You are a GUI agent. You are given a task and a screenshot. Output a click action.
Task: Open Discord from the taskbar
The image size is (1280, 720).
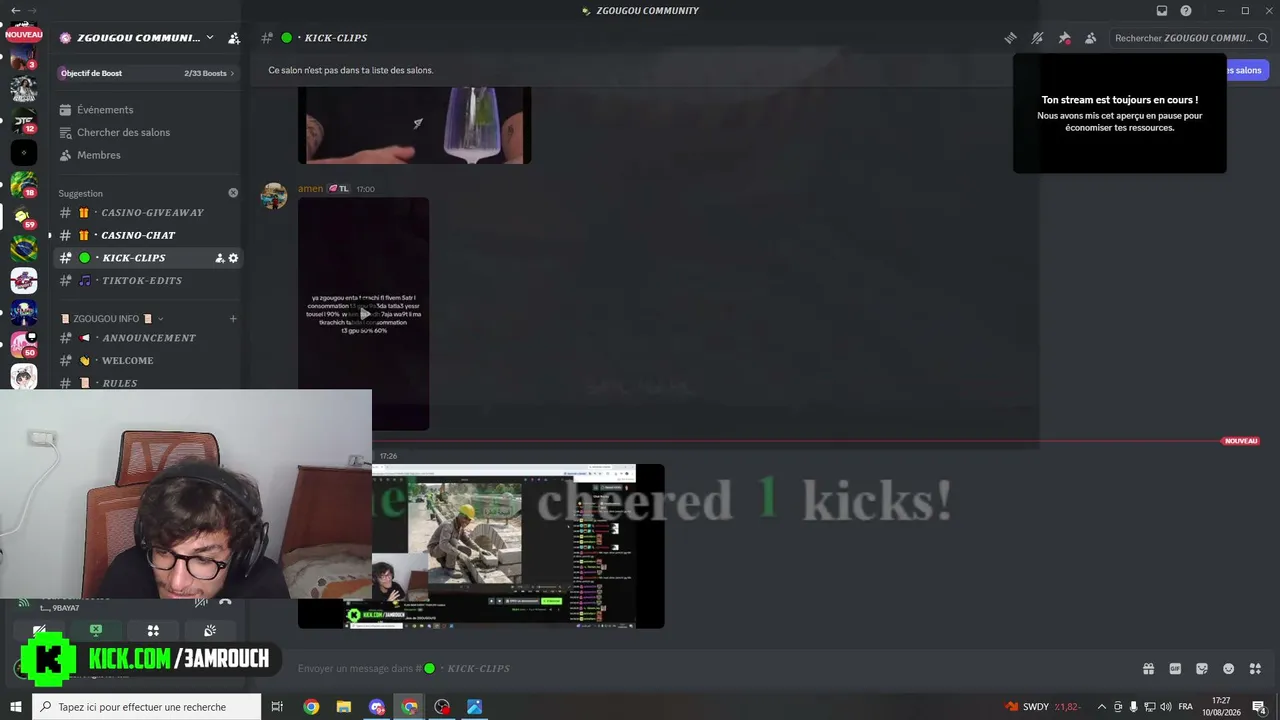(377, 707)
